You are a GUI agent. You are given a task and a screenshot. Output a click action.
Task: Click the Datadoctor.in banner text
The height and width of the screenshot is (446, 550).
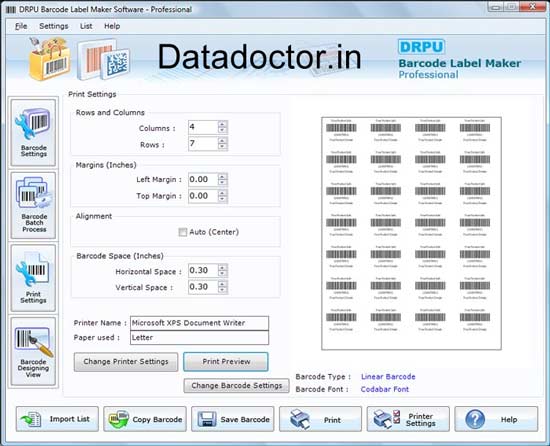coord(259,57)
